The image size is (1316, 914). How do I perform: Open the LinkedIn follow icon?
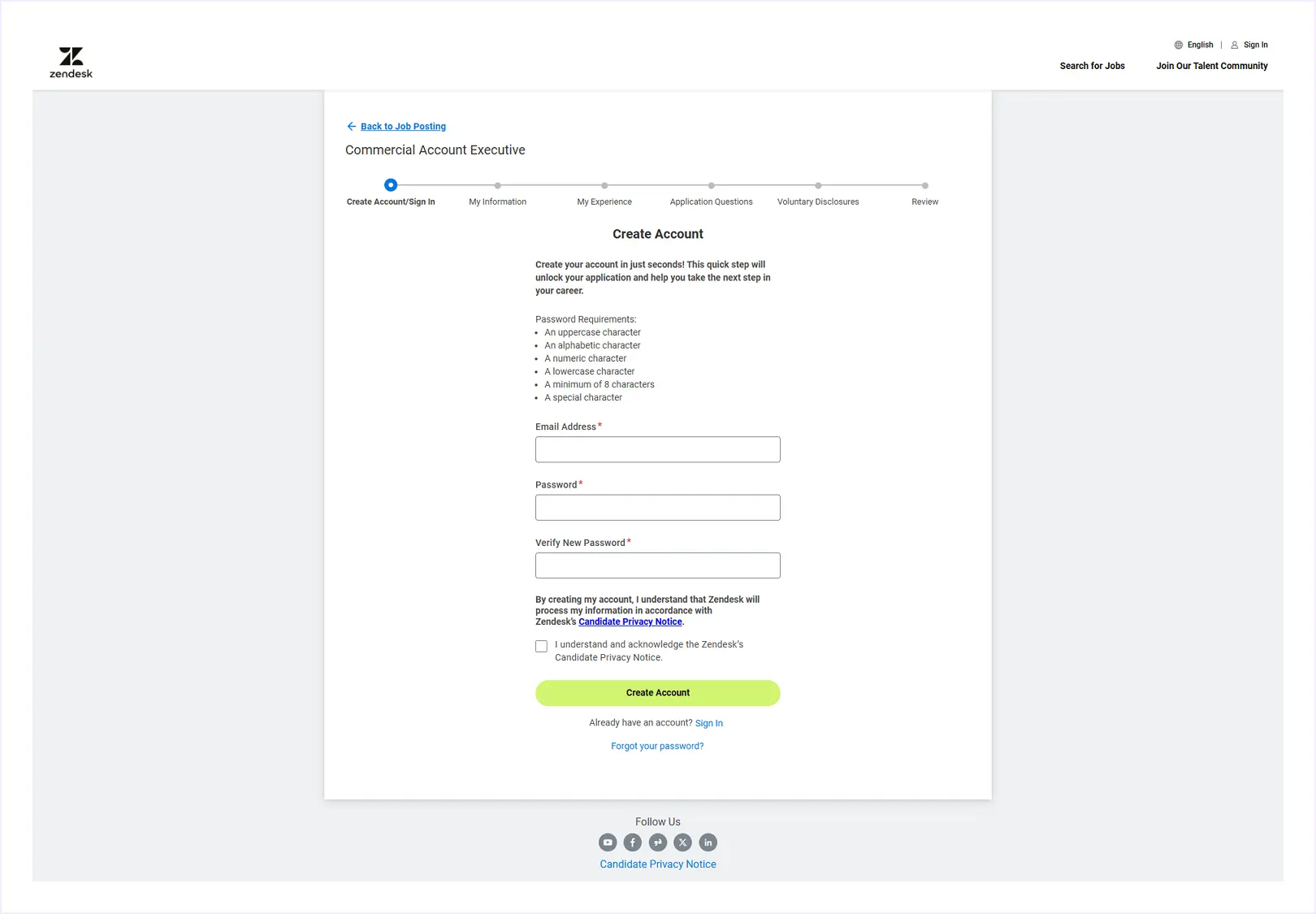[708, 843]
